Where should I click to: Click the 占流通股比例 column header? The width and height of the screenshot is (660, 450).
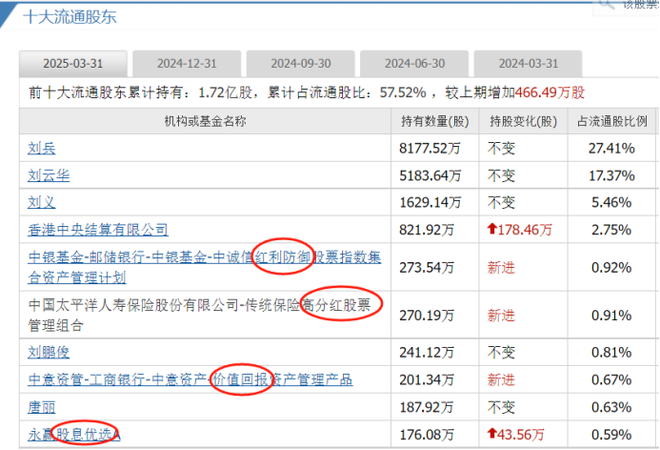click(612, 121)
